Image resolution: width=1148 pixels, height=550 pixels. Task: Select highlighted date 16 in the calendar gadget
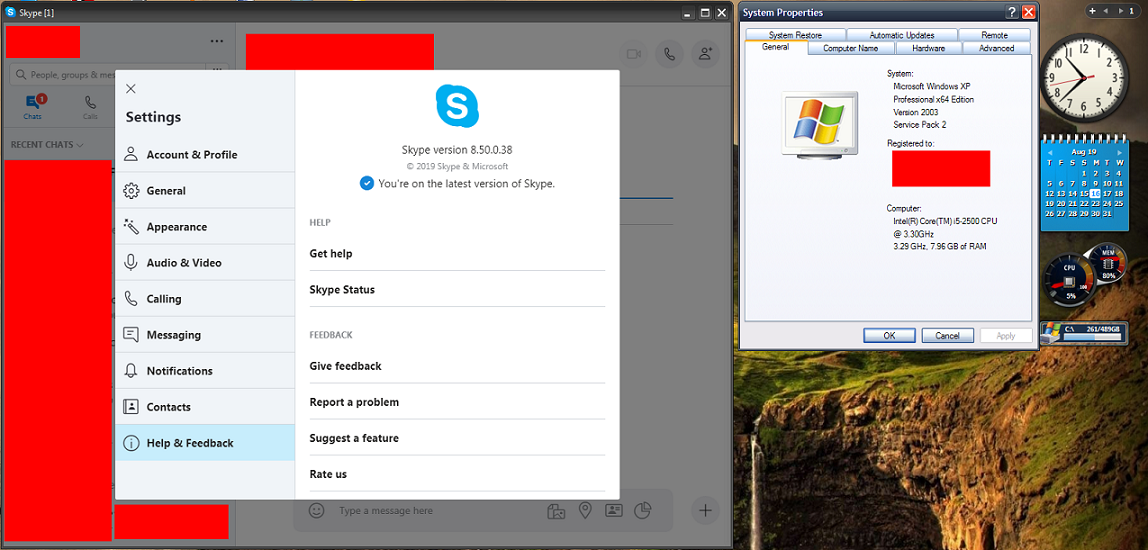(1095, 193)
